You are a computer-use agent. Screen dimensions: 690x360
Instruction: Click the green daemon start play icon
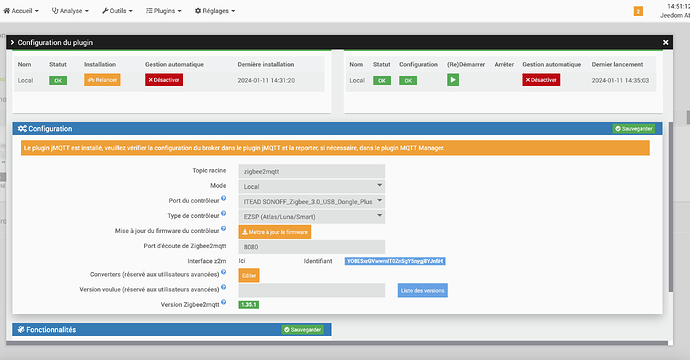(453, 80)
